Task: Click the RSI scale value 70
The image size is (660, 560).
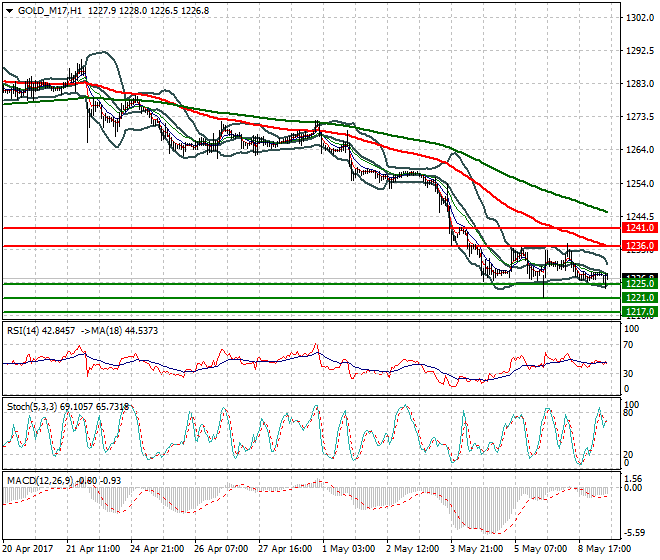Action: coord(632,345)
